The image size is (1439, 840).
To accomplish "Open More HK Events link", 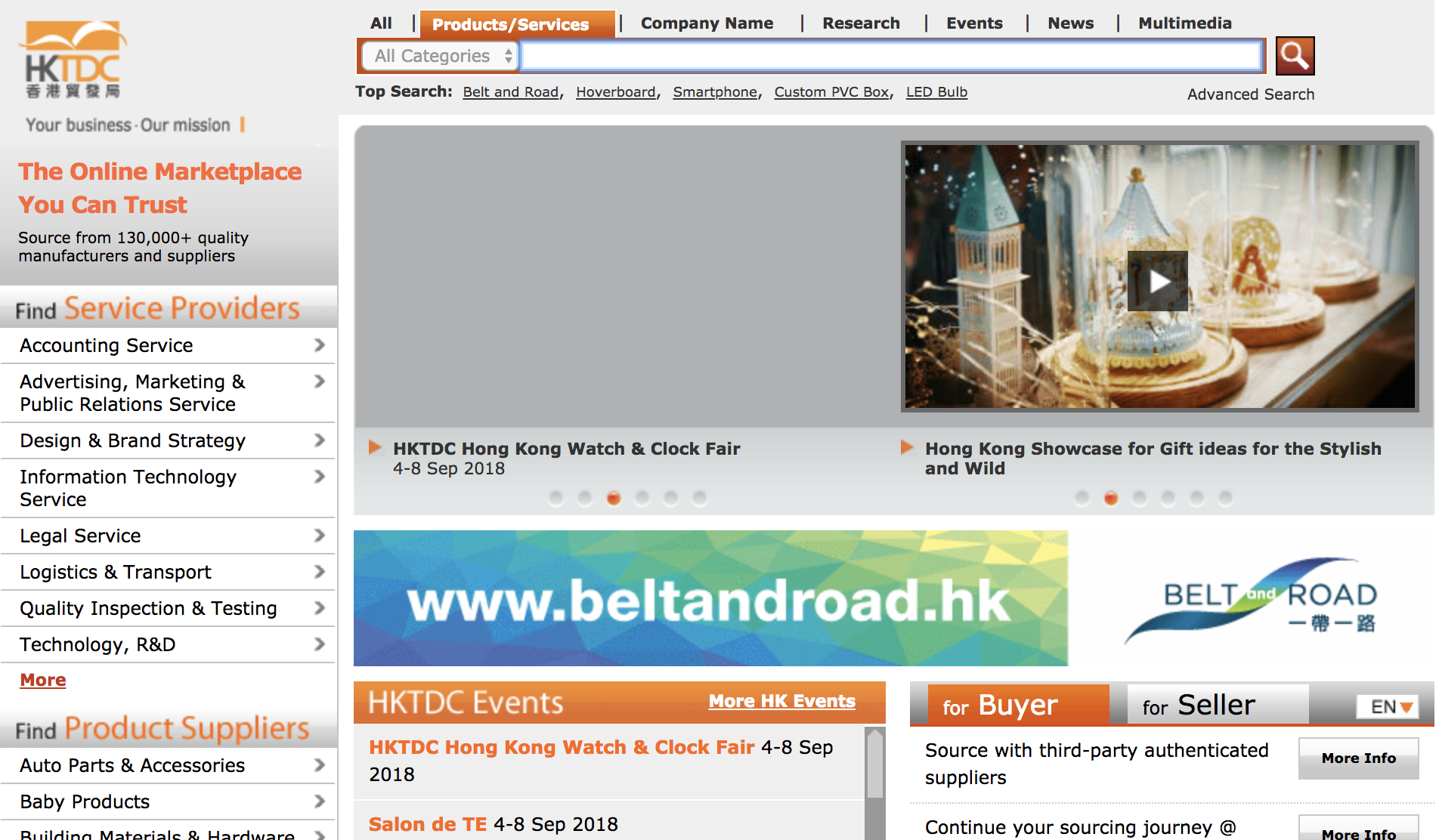I will tap(781, 701).
